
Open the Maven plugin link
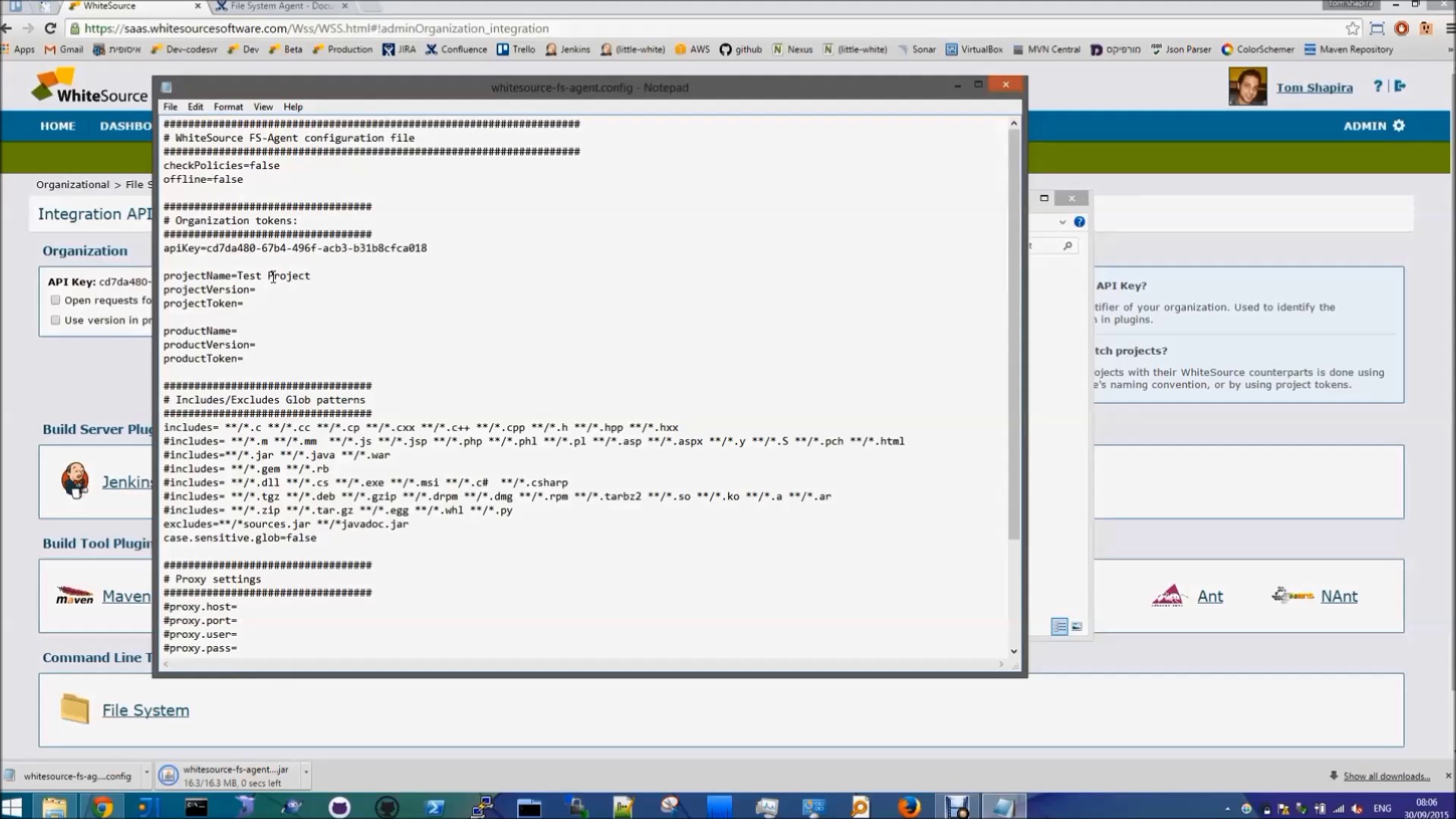127,596
